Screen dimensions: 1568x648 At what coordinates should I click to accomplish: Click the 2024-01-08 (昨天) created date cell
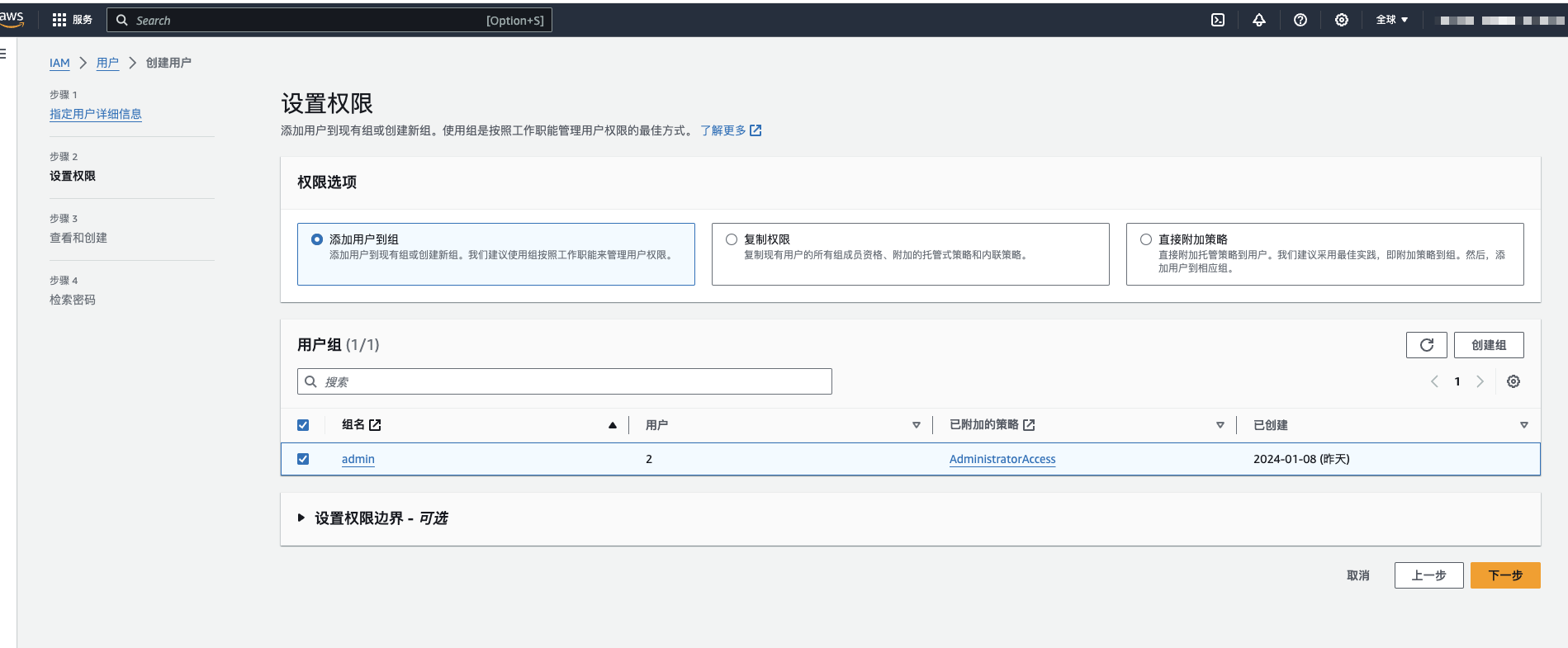(x=1301, y=459)
